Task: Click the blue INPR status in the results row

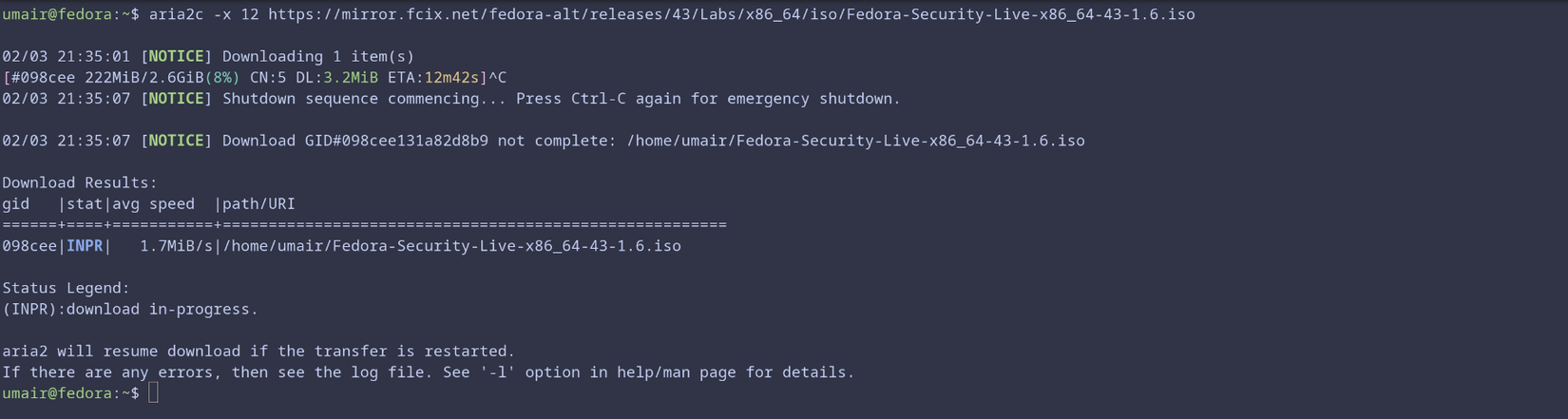Action: point(85,246)
